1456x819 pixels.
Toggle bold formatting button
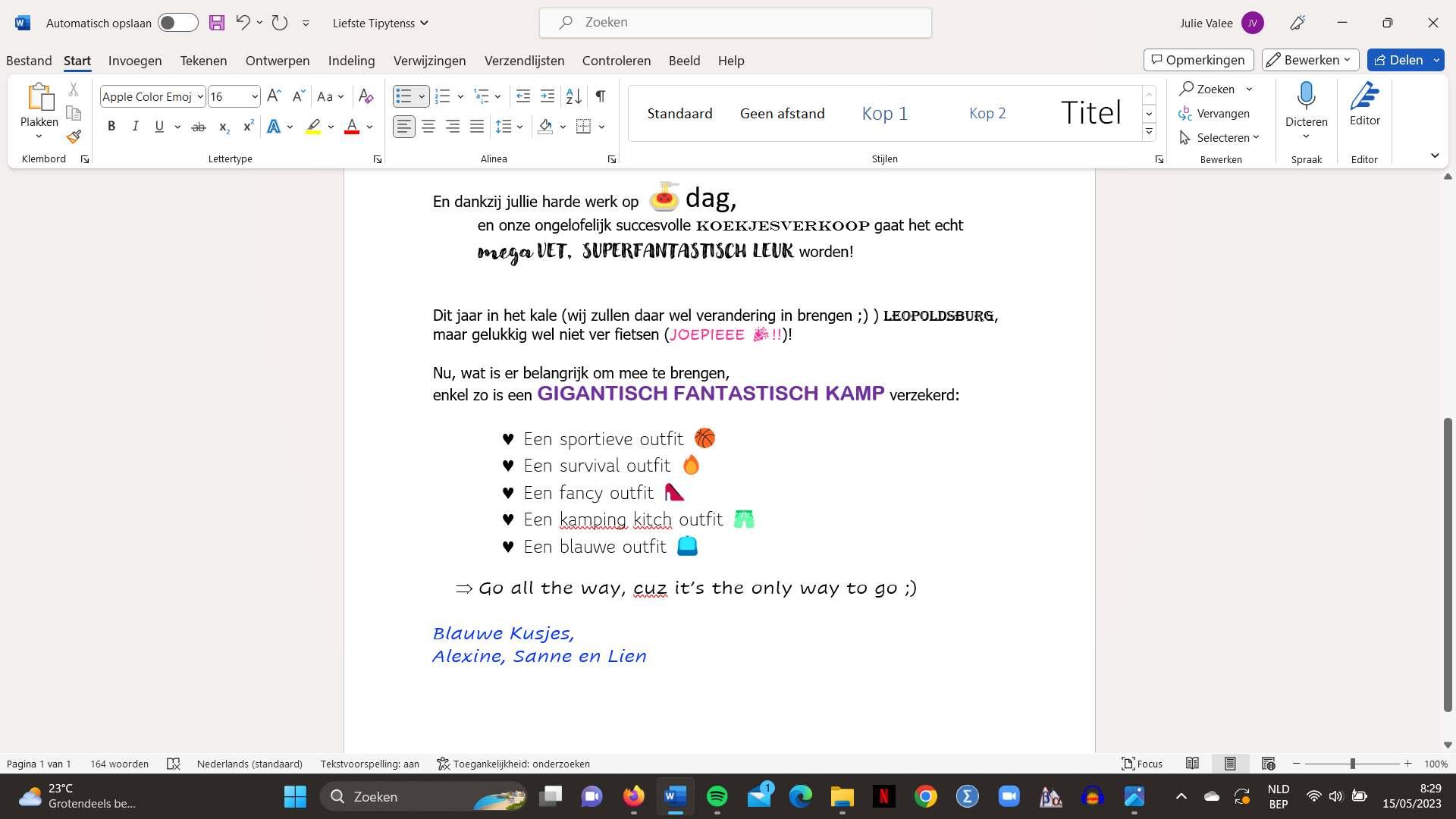click(111, 127)
